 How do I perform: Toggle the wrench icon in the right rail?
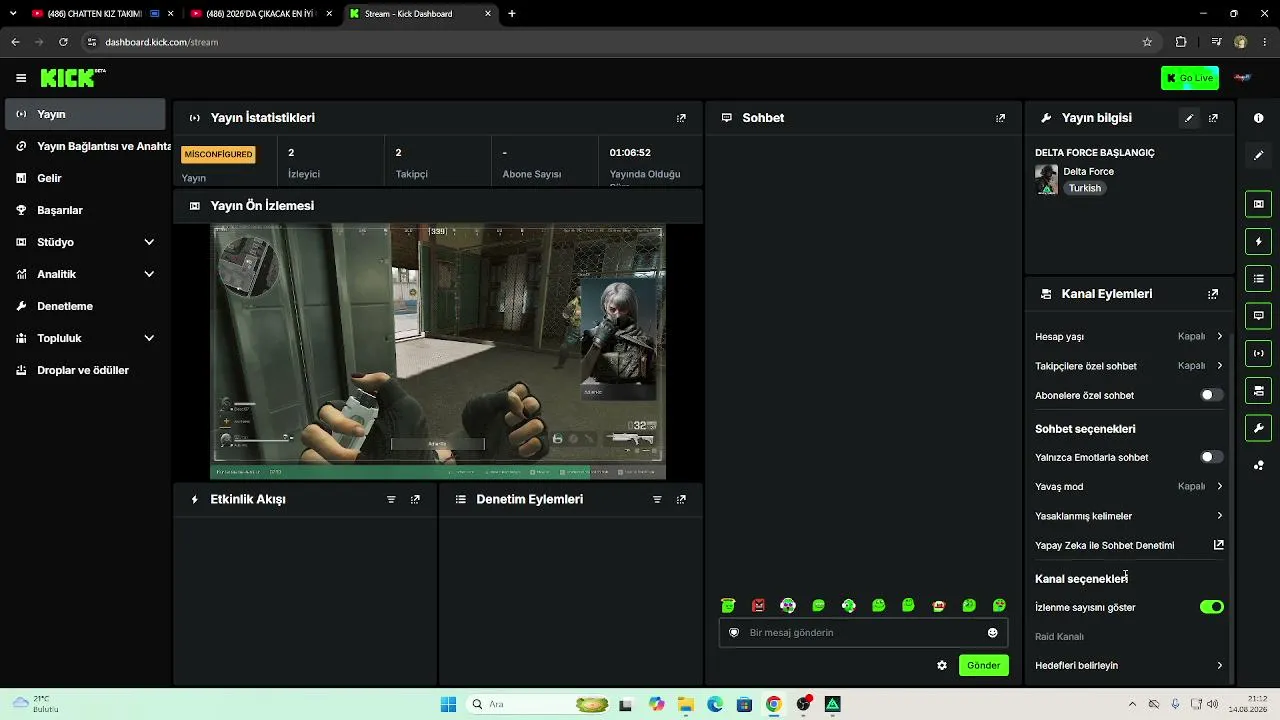1258,428
